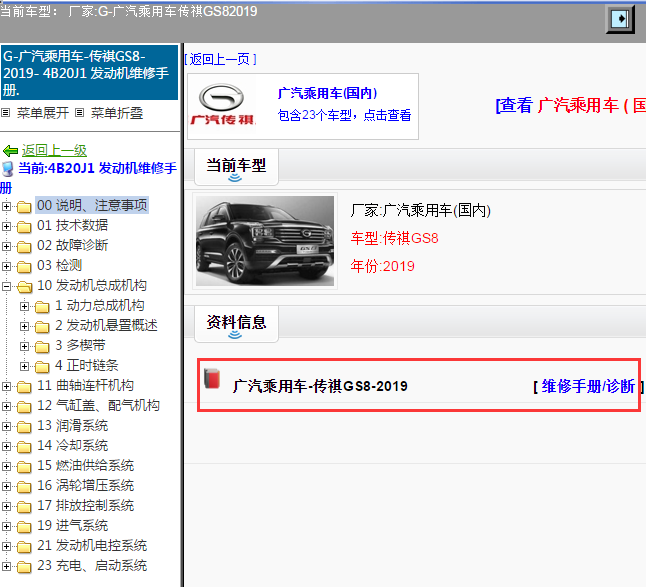Click folder icon of 19 进气系统

pyautogui.click(x=24, y=527)
